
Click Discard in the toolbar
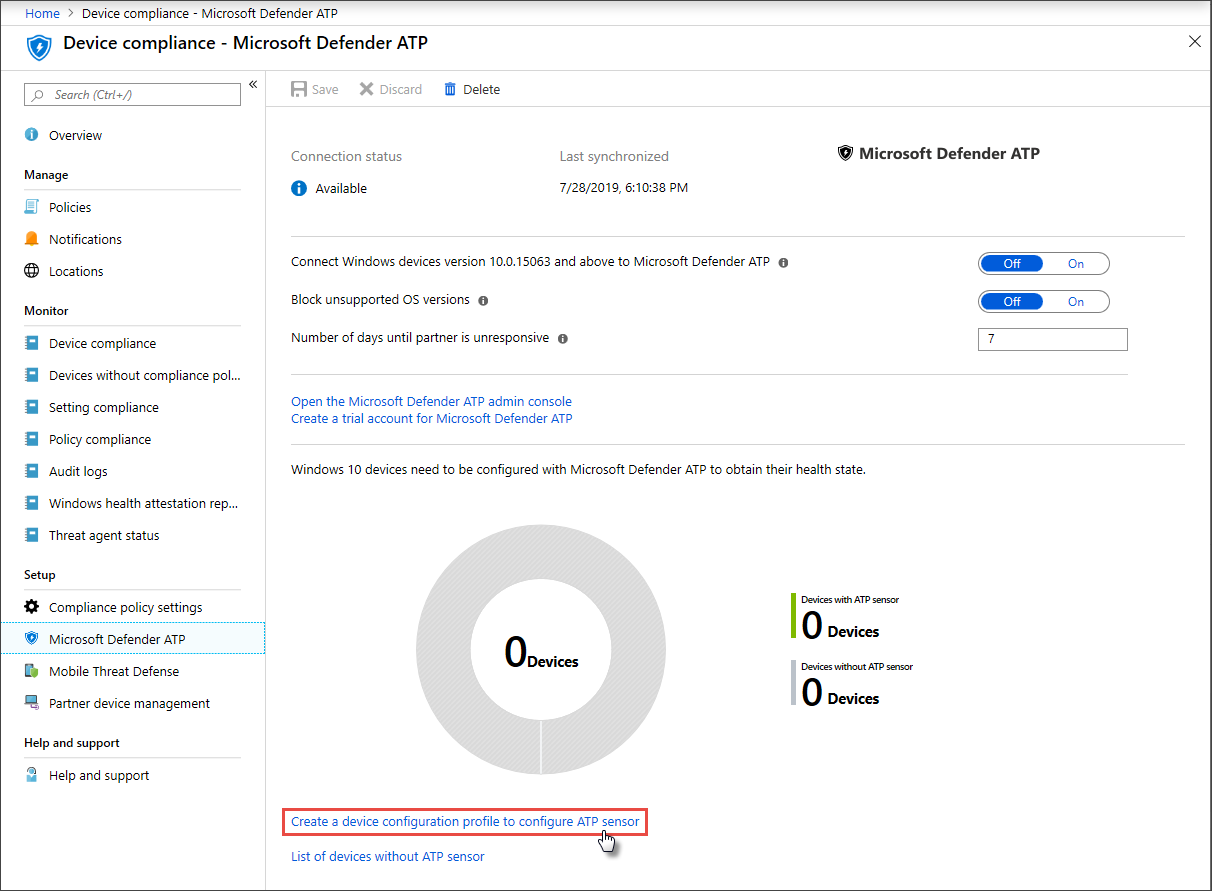click(x=391, y=89)
